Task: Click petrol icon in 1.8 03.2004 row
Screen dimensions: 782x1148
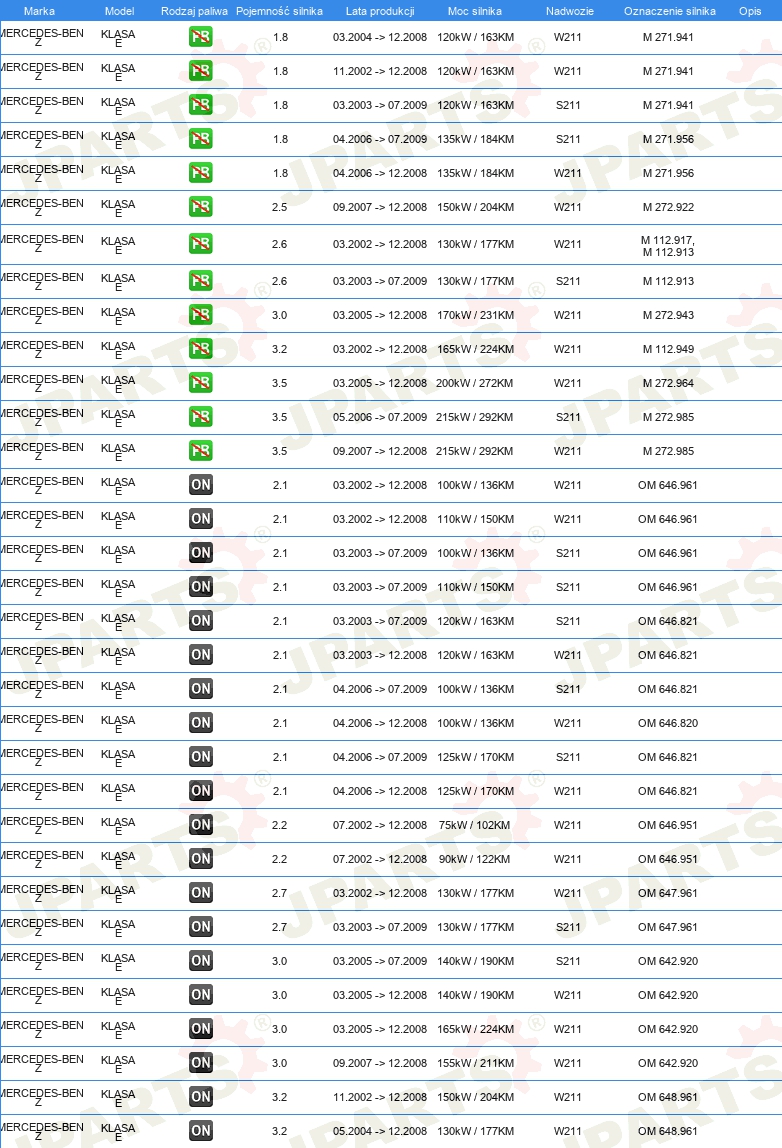Action: [201, 37]
